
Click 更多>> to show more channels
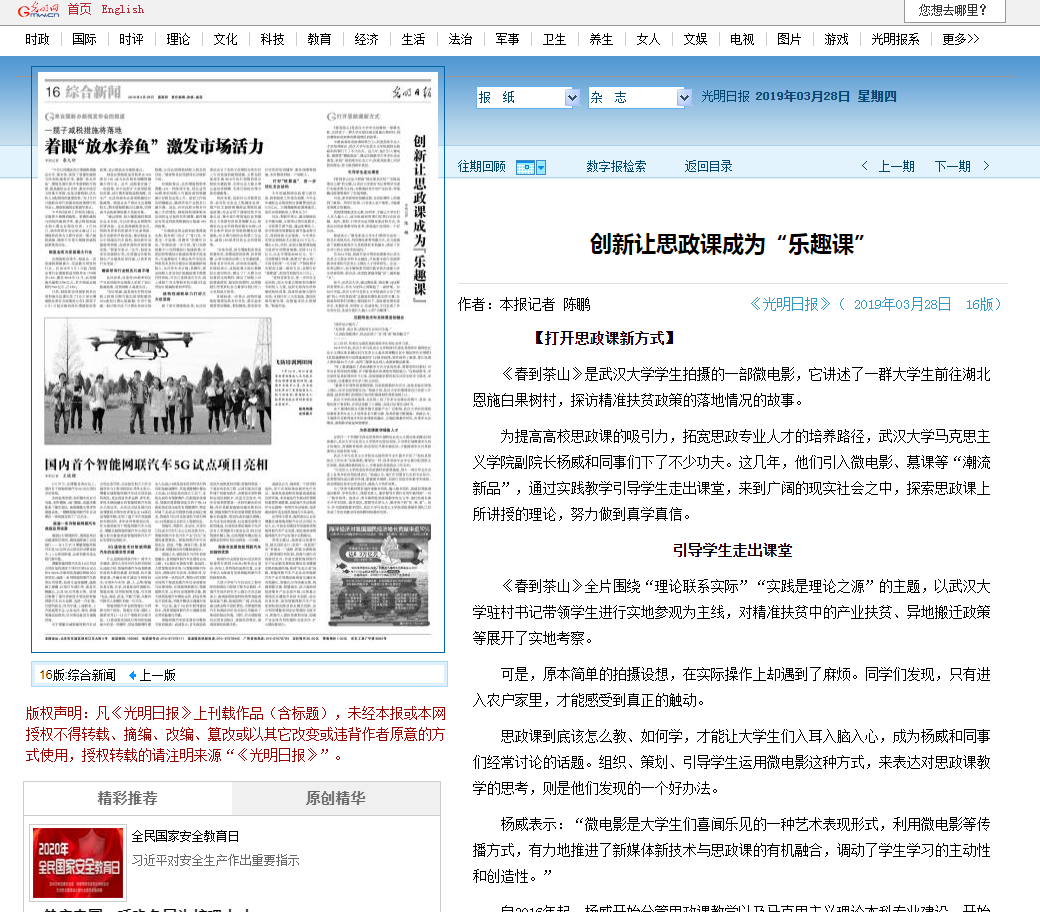pos(961,40)
